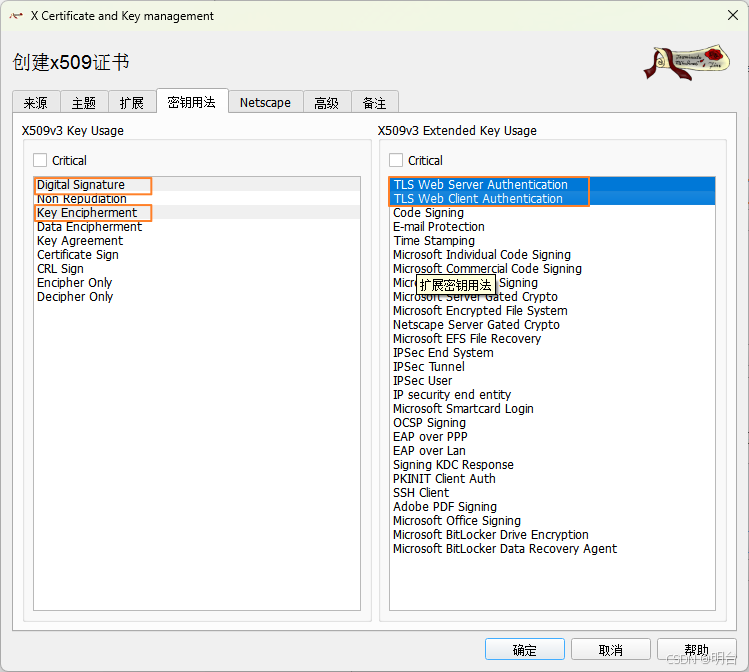Select Key Agreement key usage
Screen dimensions: 749x672
197,241
